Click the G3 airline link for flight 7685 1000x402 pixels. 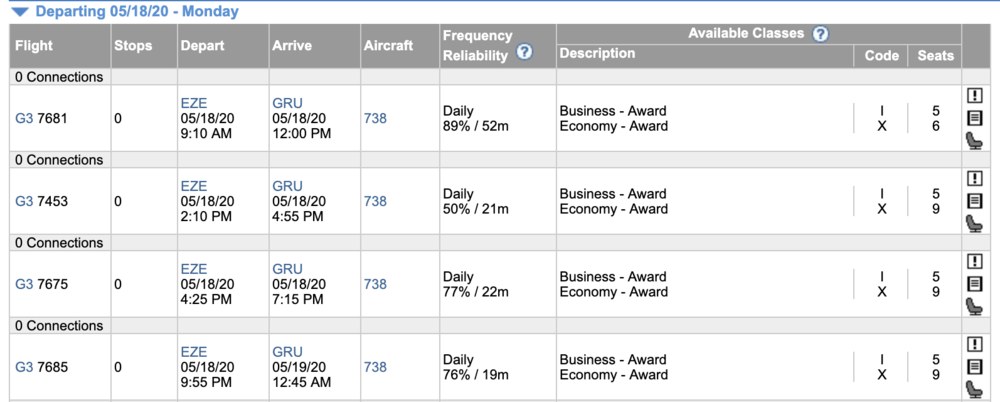24,367
